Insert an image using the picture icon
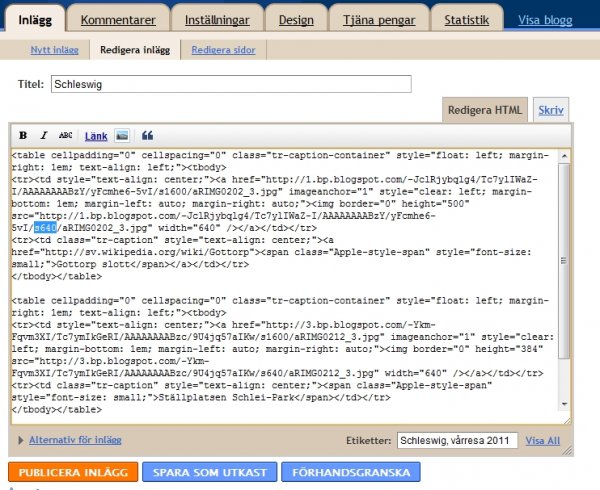The image size is (600, 490). [122, 135]
